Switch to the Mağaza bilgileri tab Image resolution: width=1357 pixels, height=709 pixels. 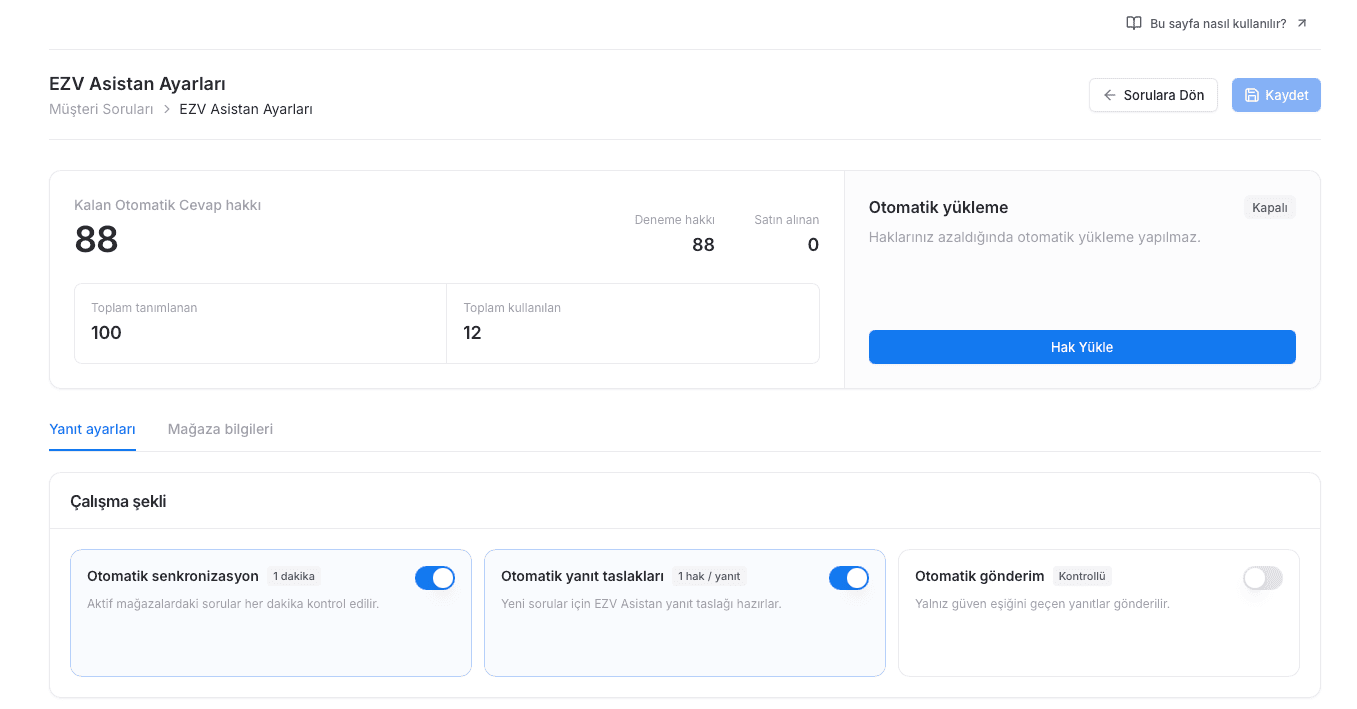(220, 429)
